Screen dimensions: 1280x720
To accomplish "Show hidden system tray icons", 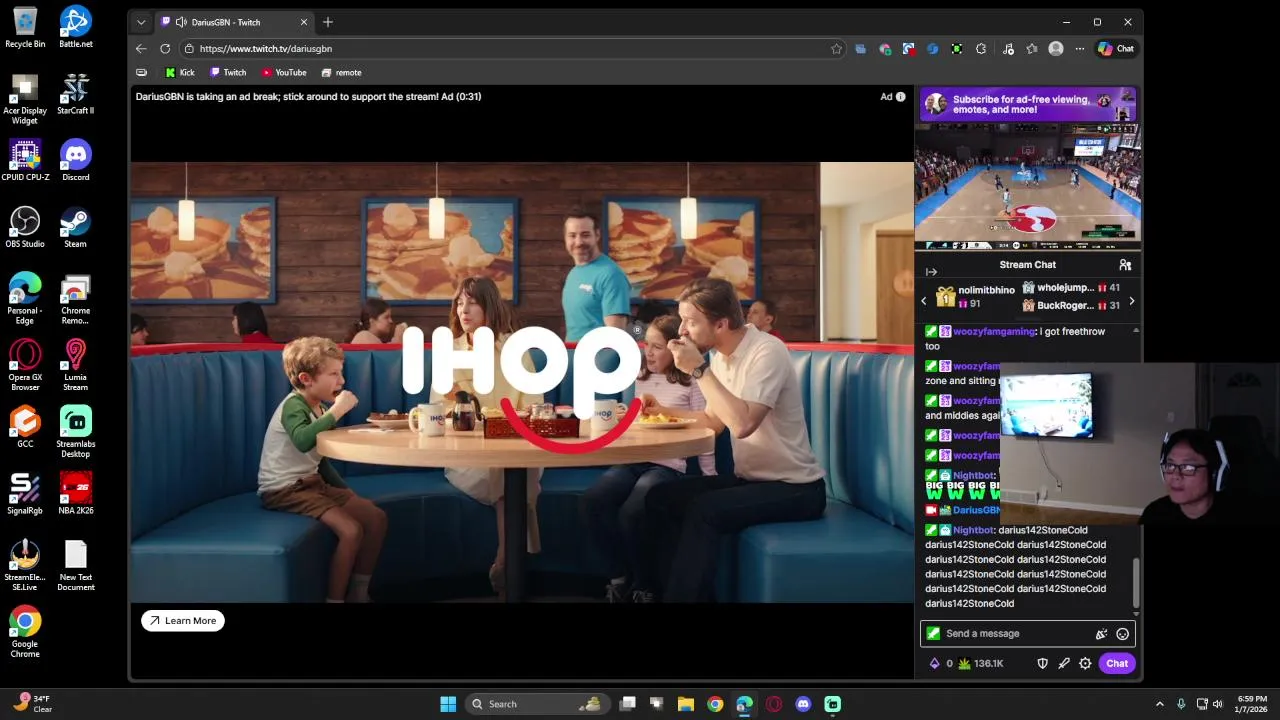I will 1159,704.
